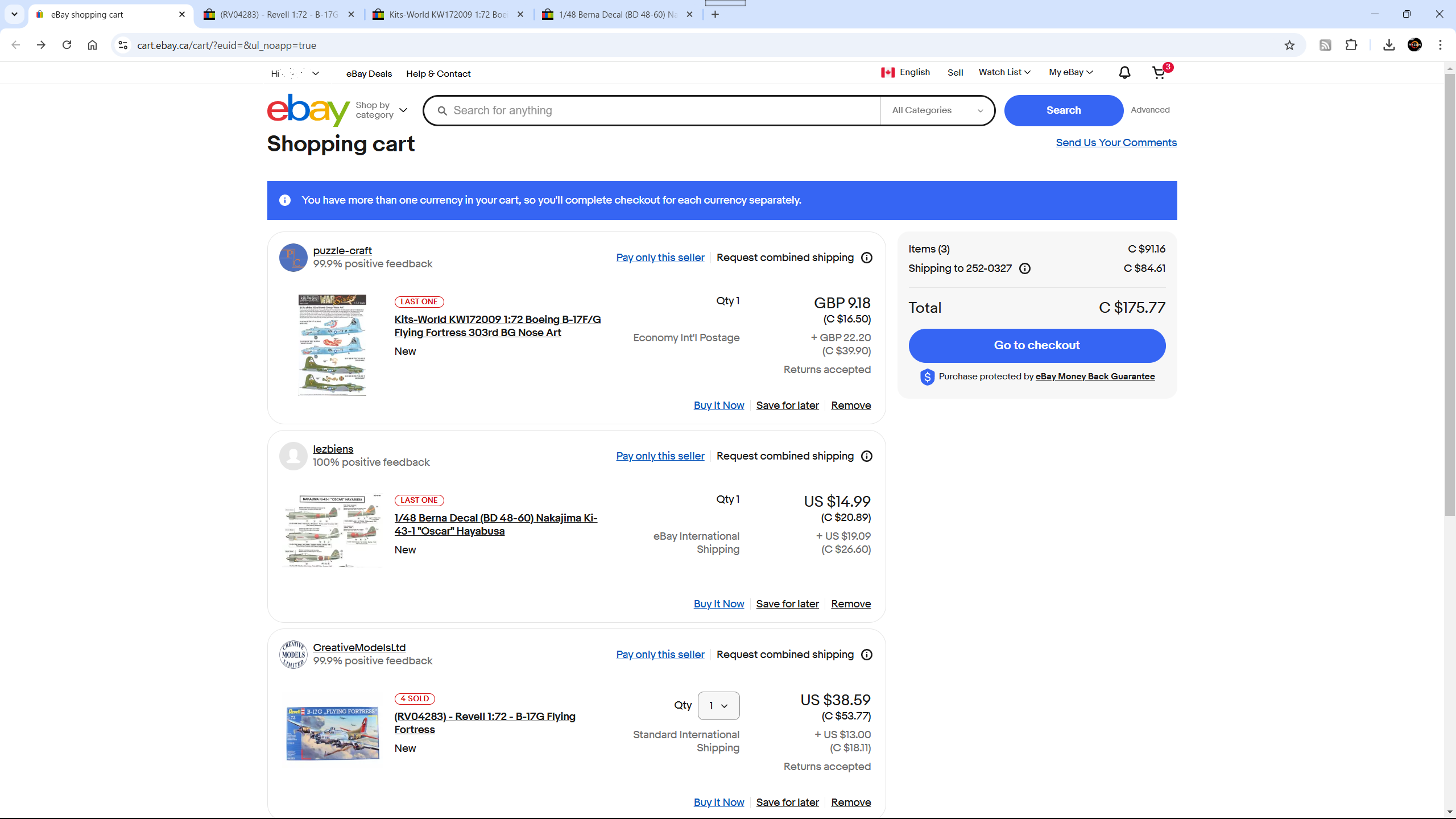Click the page vertical scrollbar

1450,296
